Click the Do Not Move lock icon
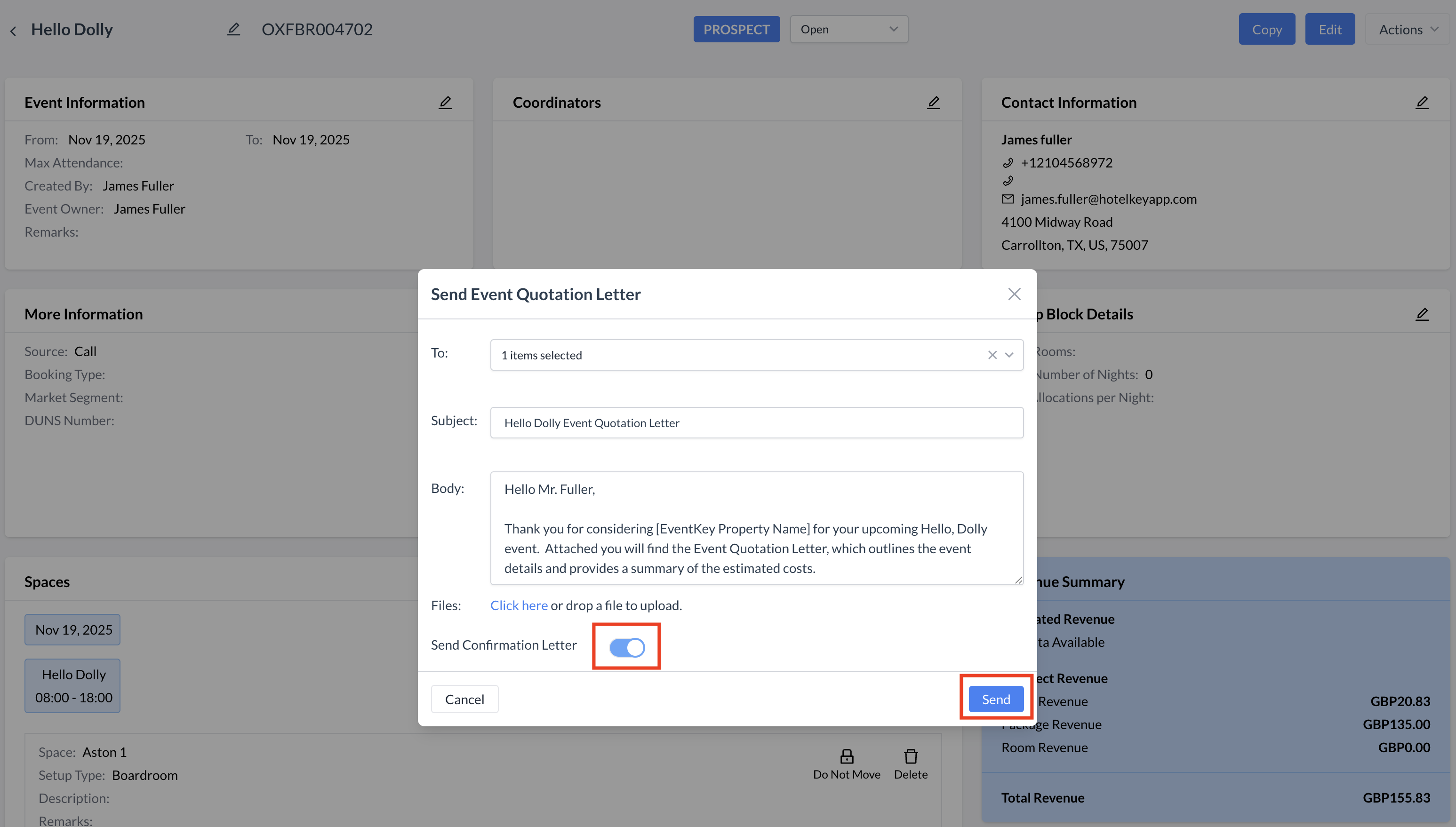1456x827 pixels. click(847, 756)
